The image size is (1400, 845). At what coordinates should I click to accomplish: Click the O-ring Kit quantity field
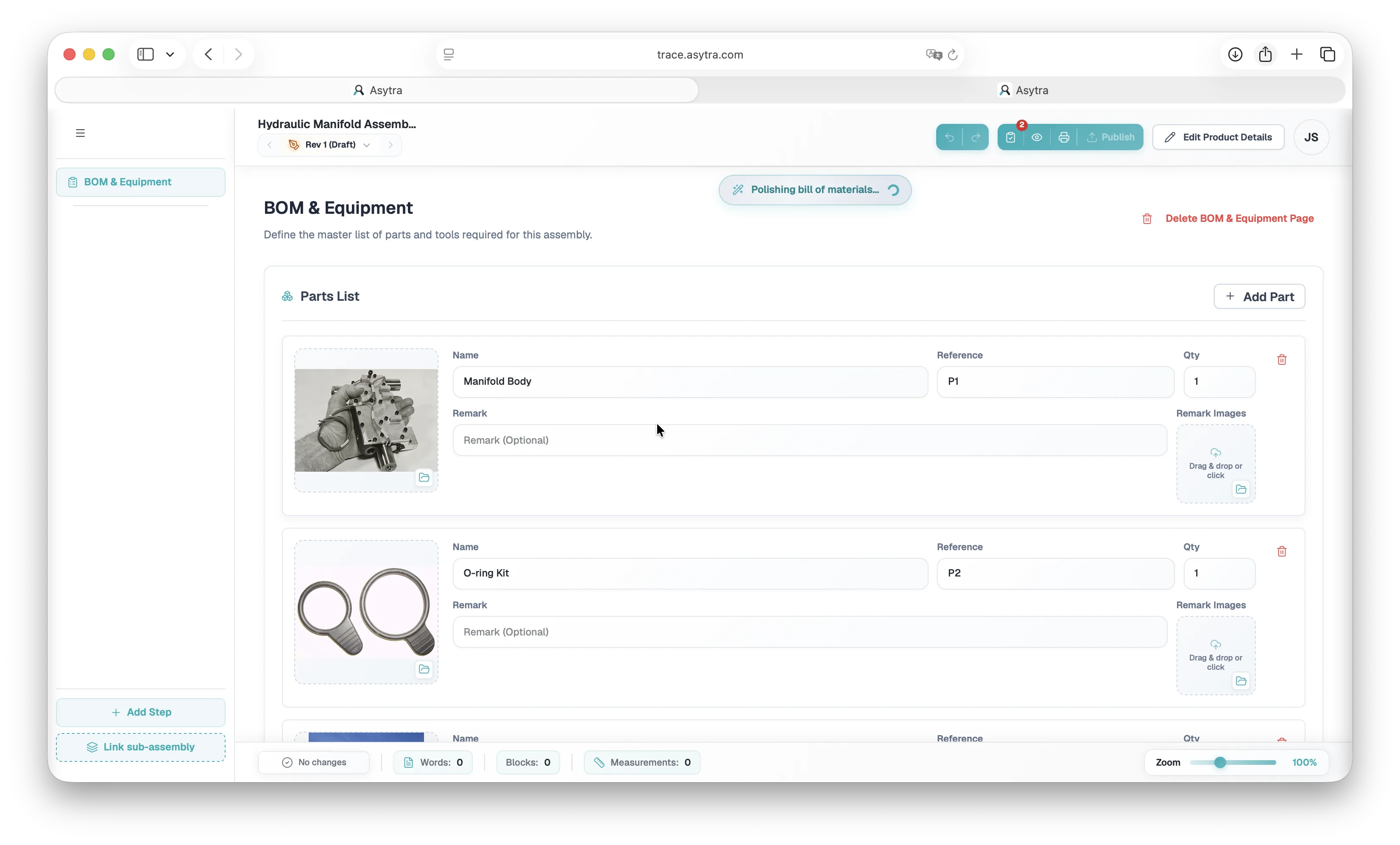pyautogui.click(x=1219, y=573)
